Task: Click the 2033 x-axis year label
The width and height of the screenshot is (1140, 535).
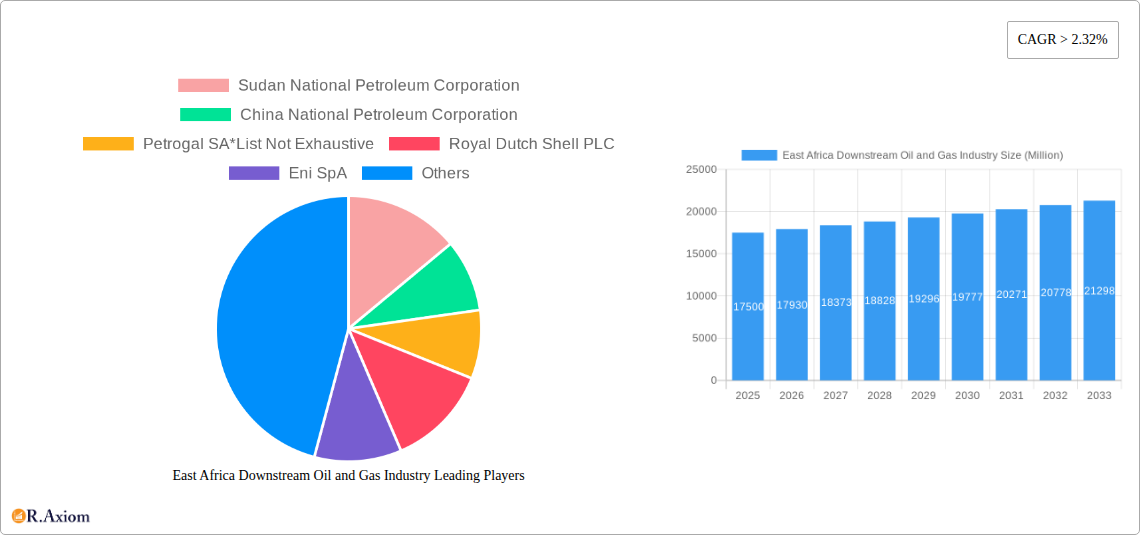Action: (x=1099, y=395)
